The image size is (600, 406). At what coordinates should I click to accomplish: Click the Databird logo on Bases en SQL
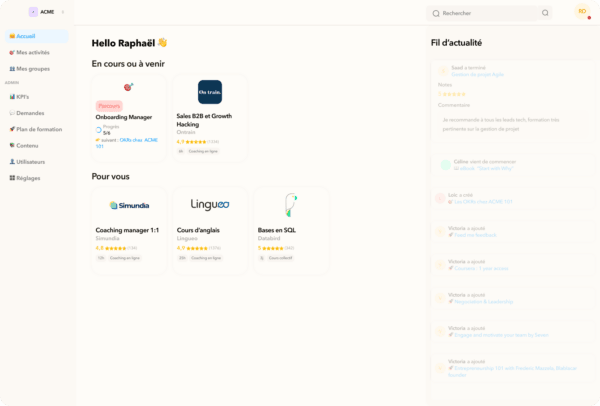(290, 205)
